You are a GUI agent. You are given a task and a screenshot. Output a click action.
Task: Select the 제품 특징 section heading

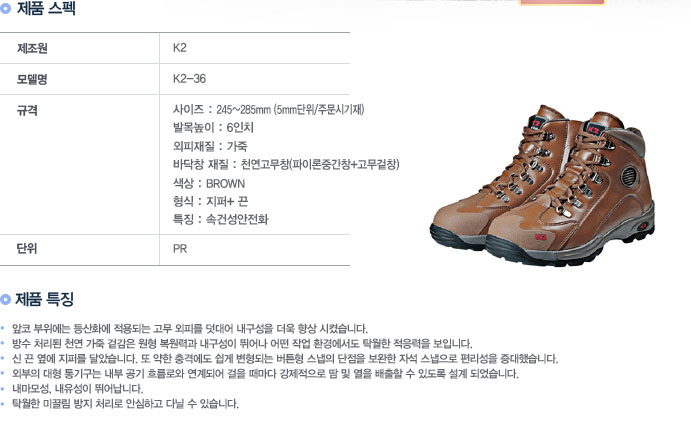[x=45, y=300]
